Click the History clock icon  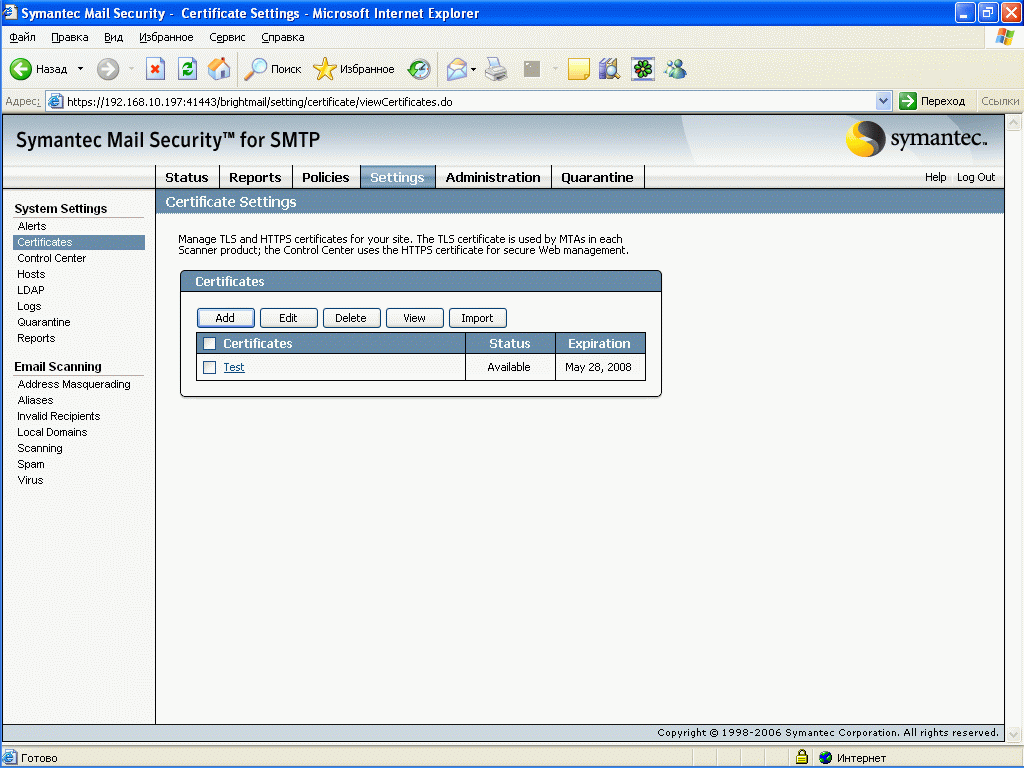419,69
